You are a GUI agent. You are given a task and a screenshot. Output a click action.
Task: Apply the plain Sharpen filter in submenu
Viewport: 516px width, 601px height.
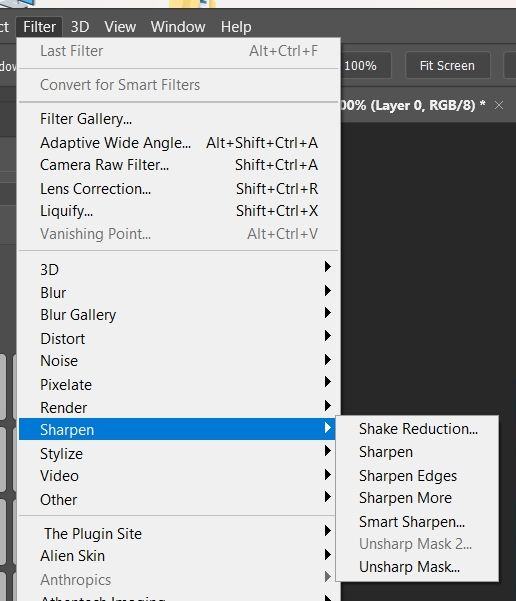(x=417, y=452)
